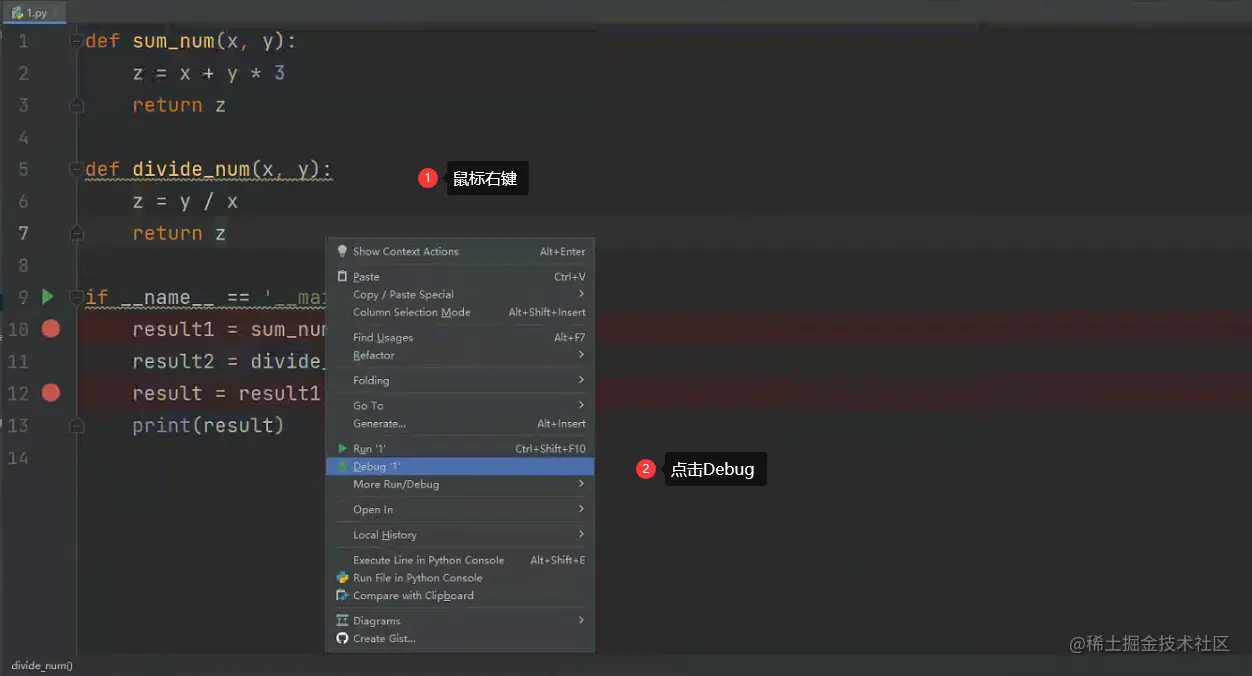Toggle the breakpoint on line 12
1252x676 pixels.
click(50, 393)
